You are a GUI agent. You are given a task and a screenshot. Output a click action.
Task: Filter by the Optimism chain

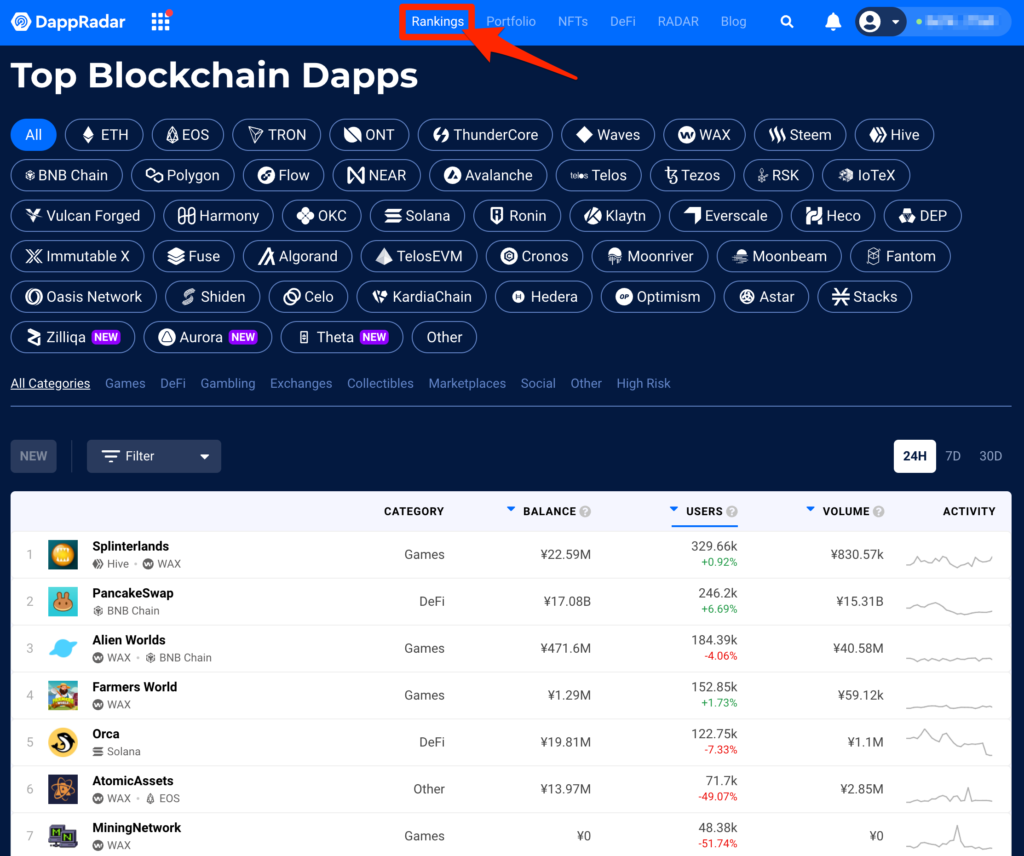[658, 297]
